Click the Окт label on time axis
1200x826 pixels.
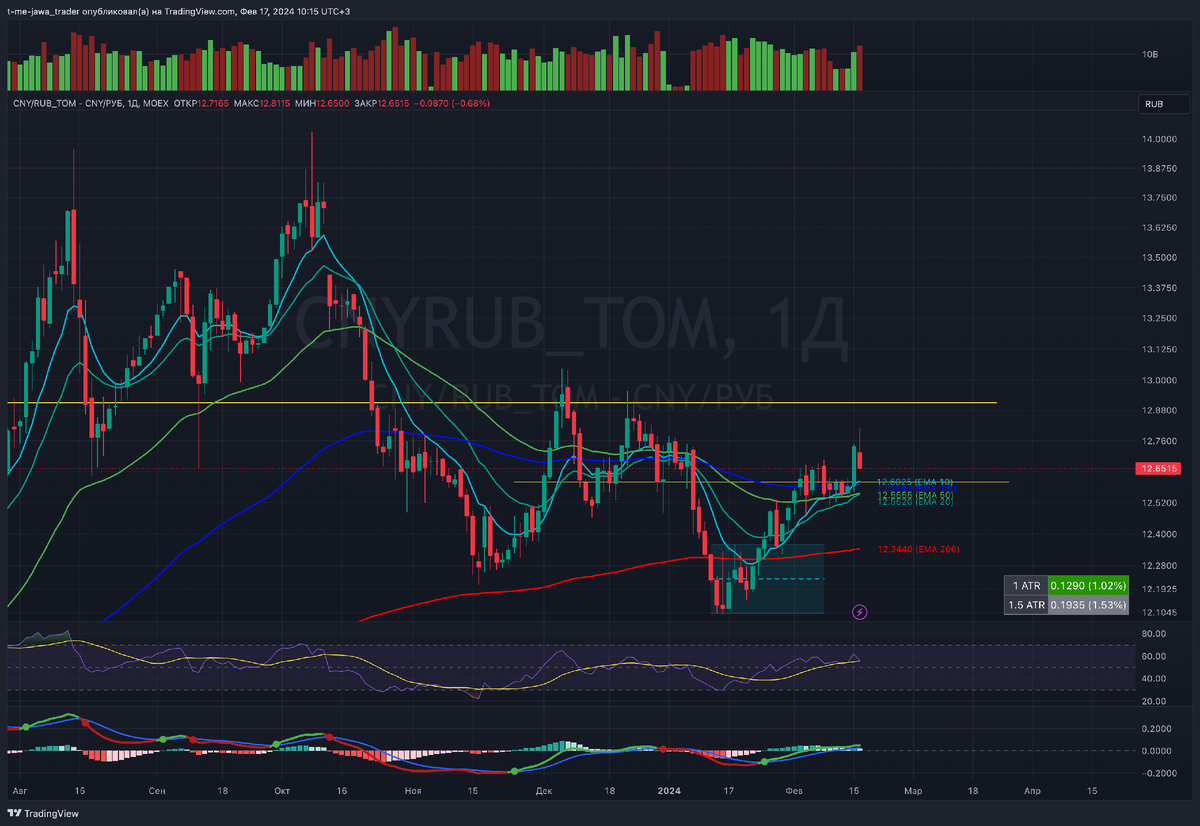[284, 790]
